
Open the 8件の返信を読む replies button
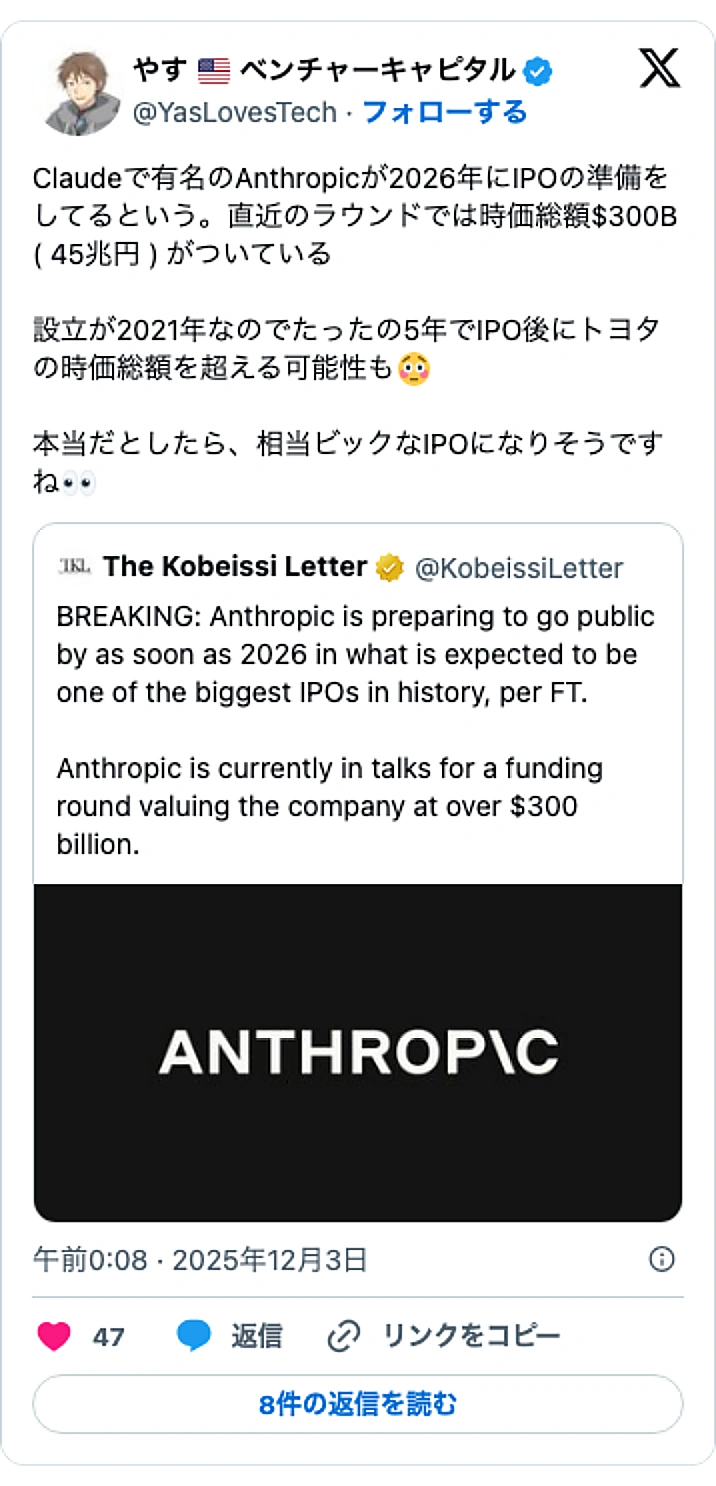(x=357, y=1404)
